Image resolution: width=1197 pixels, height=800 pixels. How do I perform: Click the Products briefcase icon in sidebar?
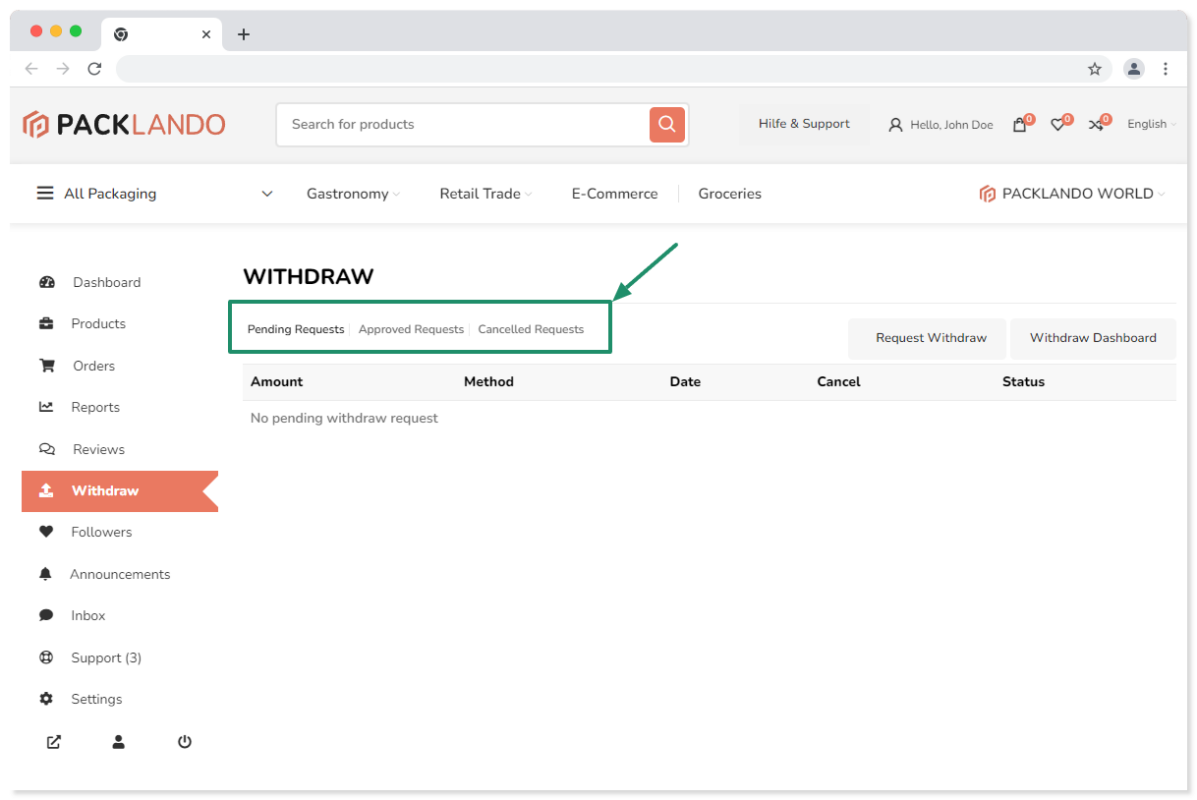pos(47,324)
